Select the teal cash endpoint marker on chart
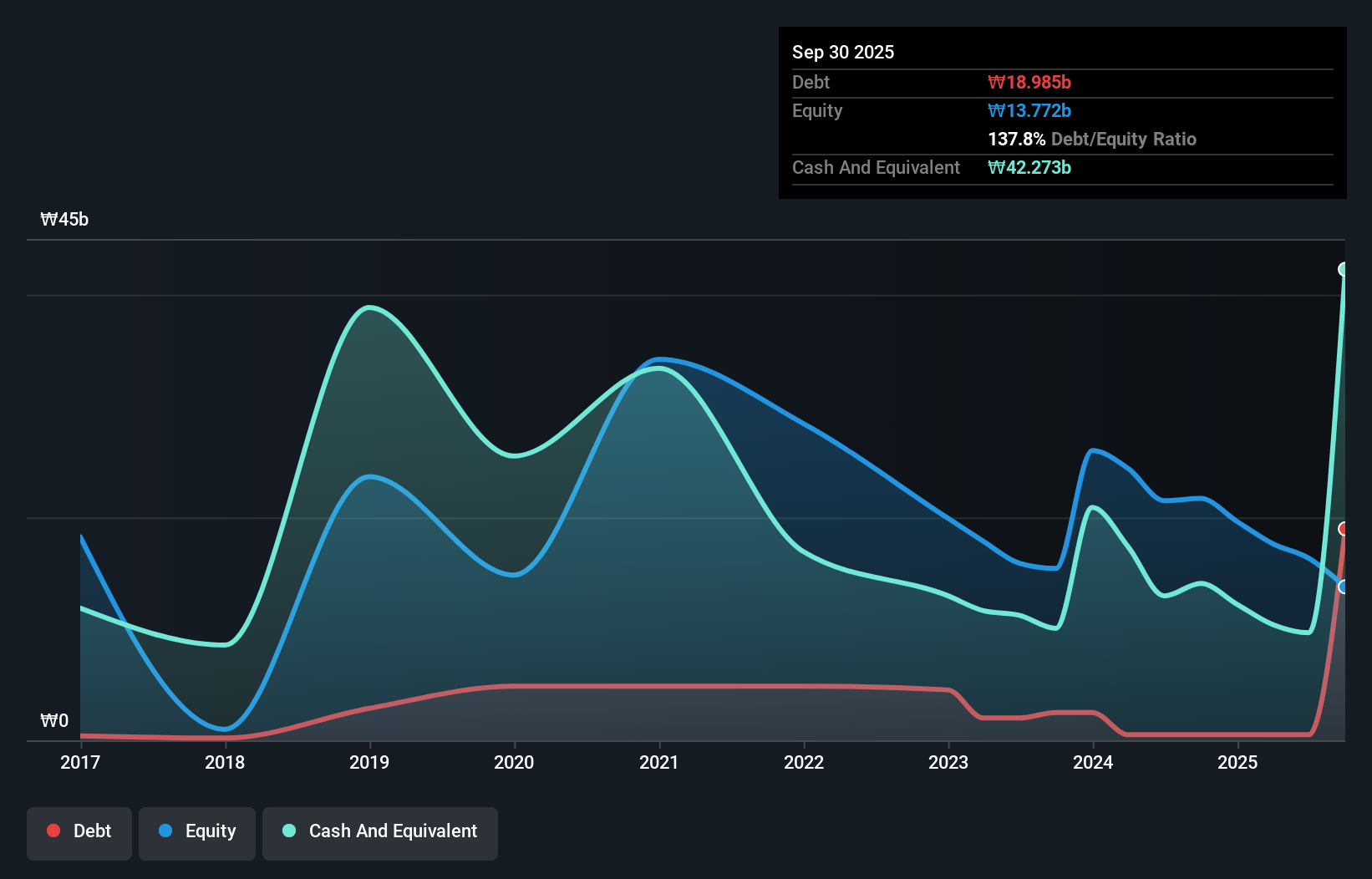The width and height of the screenshot is (1372, 879). (x=1344, y=268)
